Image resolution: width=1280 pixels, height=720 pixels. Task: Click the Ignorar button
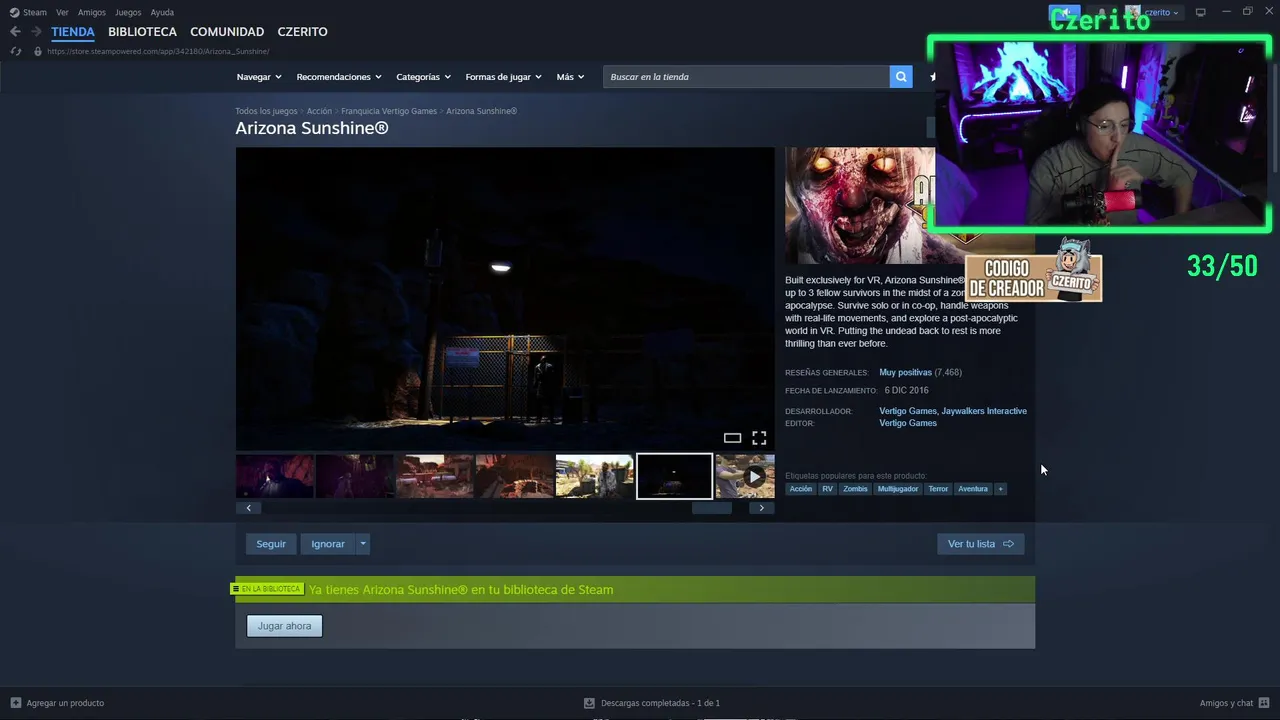pos(328,544)
